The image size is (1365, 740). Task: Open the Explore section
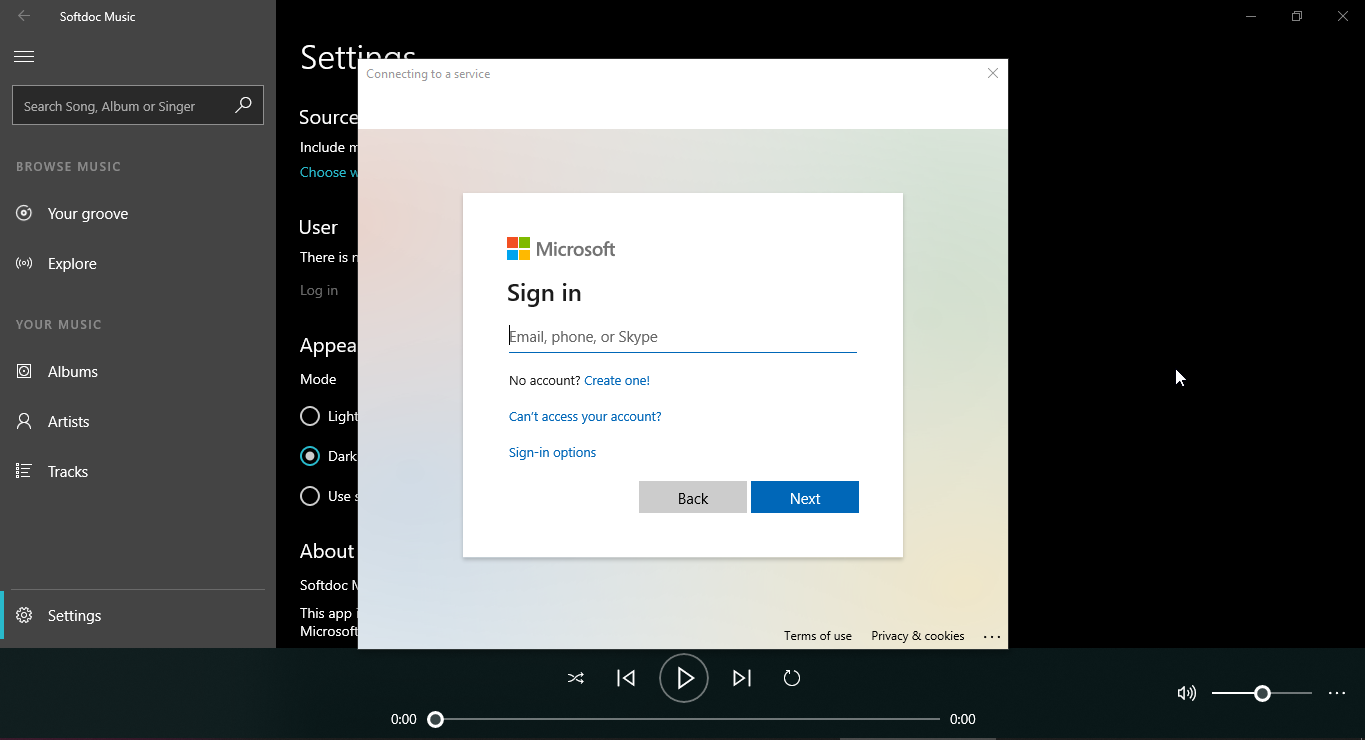coord(138,264)
